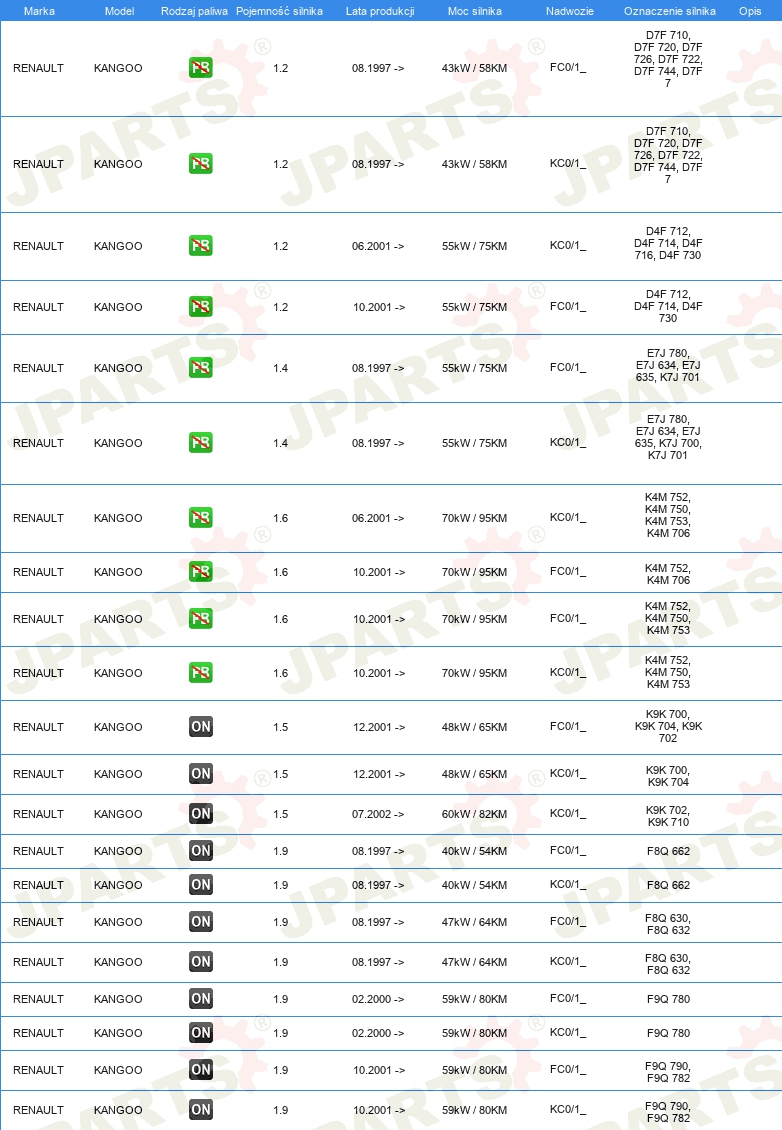Click ON diesel icon in 02.2000 FC0/1_ row
The height and width of the screenshot is (1130, 782).
[x=200, y=999]
